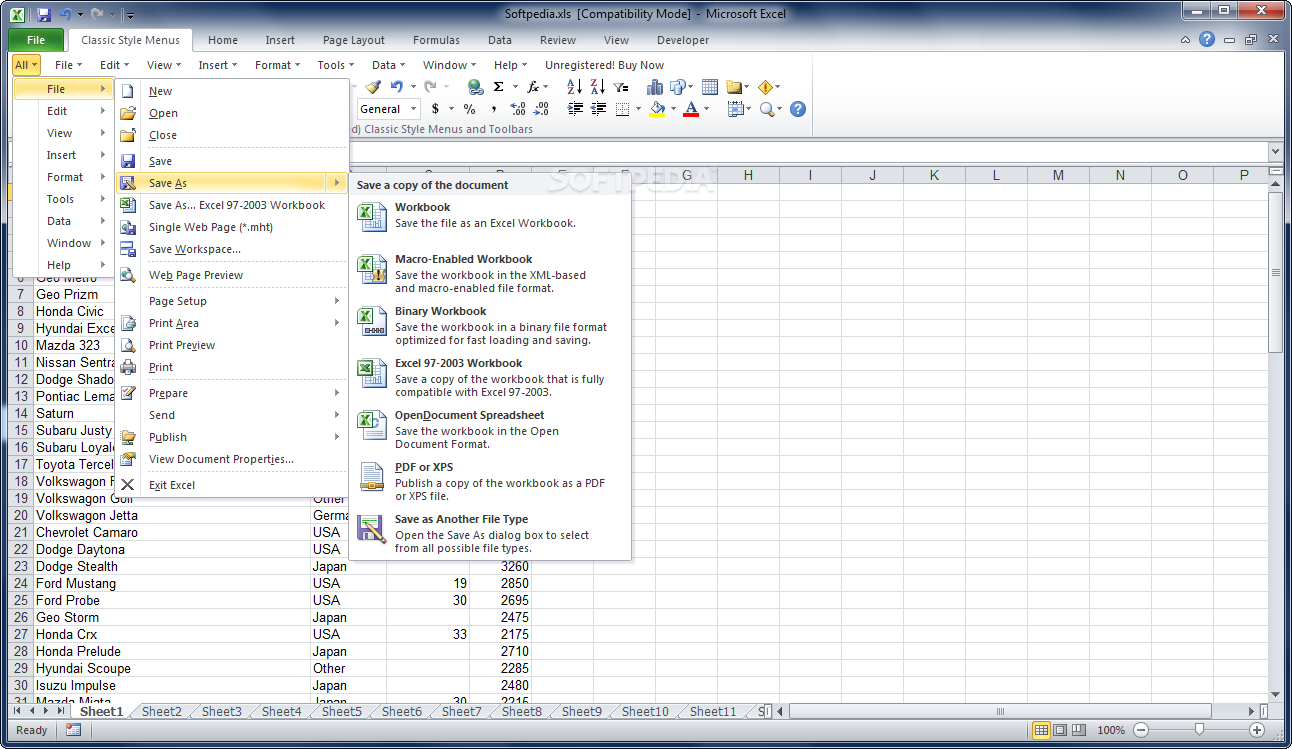Expand the formula bar
The width and height of the screenshot is (1292, 749).
[x=1275, y=151]
